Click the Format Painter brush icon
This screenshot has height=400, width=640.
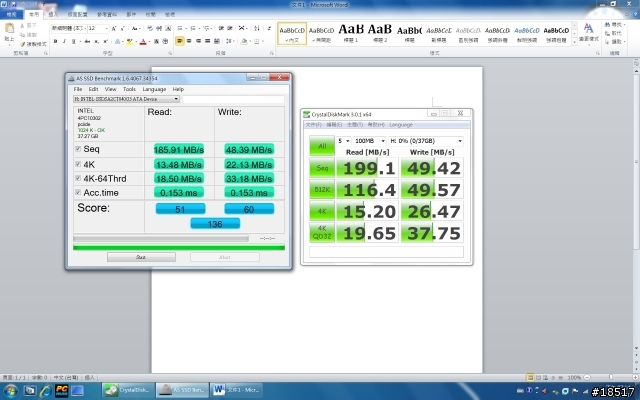point(22,44)
